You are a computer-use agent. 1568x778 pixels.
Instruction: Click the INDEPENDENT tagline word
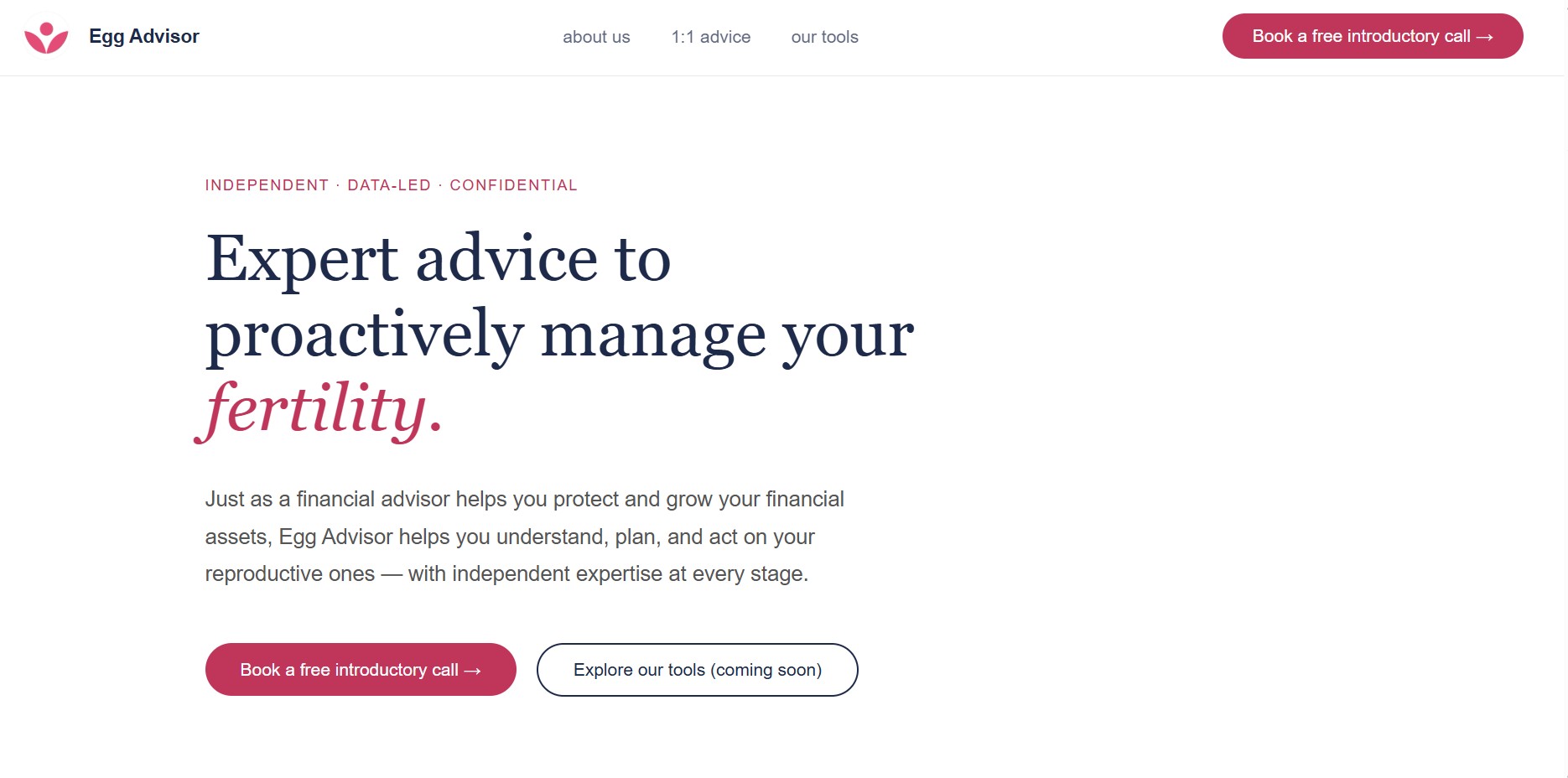click(267, 185)
